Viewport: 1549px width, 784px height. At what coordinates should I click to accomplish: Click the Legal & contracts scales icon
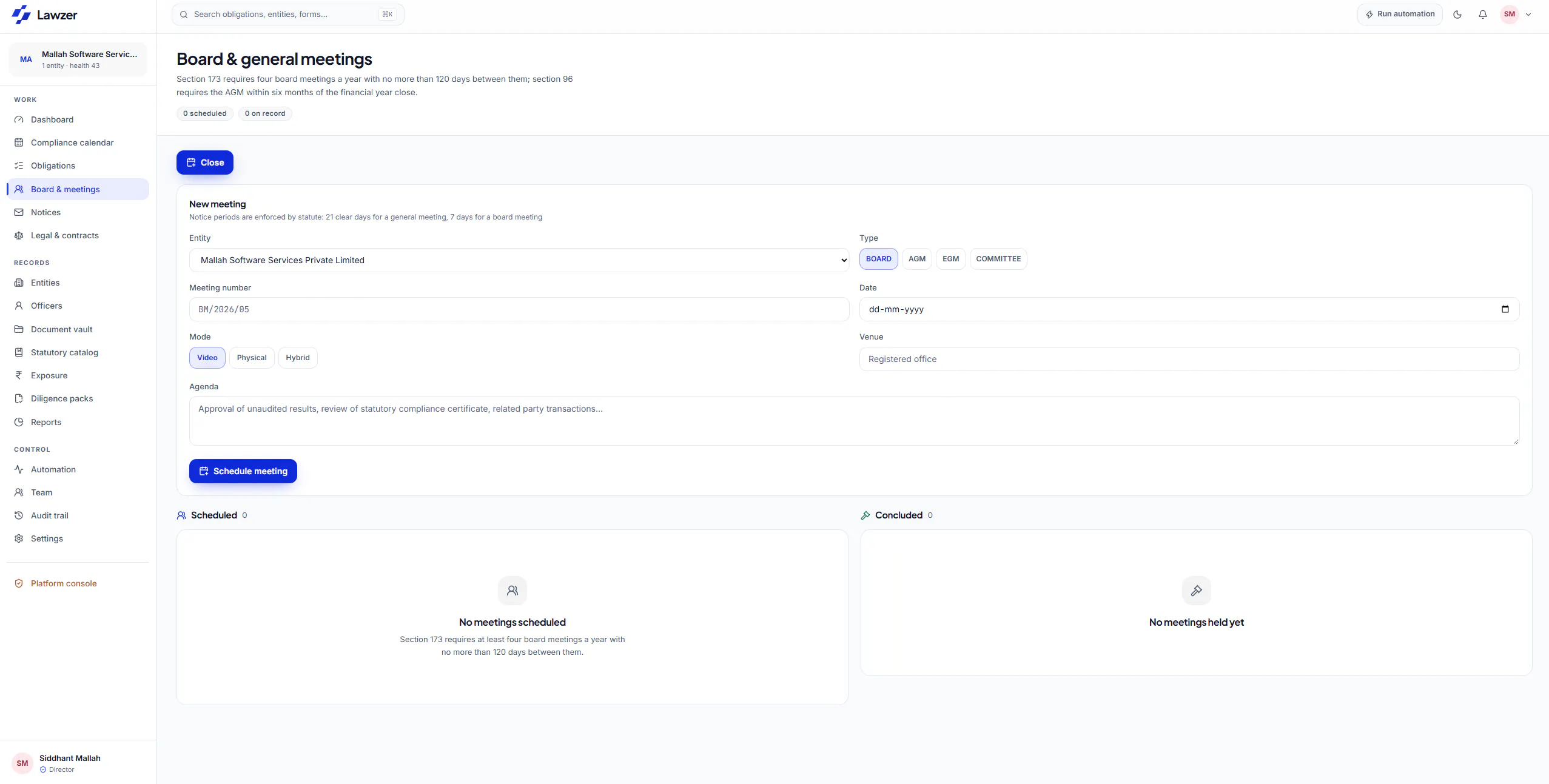(19, 235)
